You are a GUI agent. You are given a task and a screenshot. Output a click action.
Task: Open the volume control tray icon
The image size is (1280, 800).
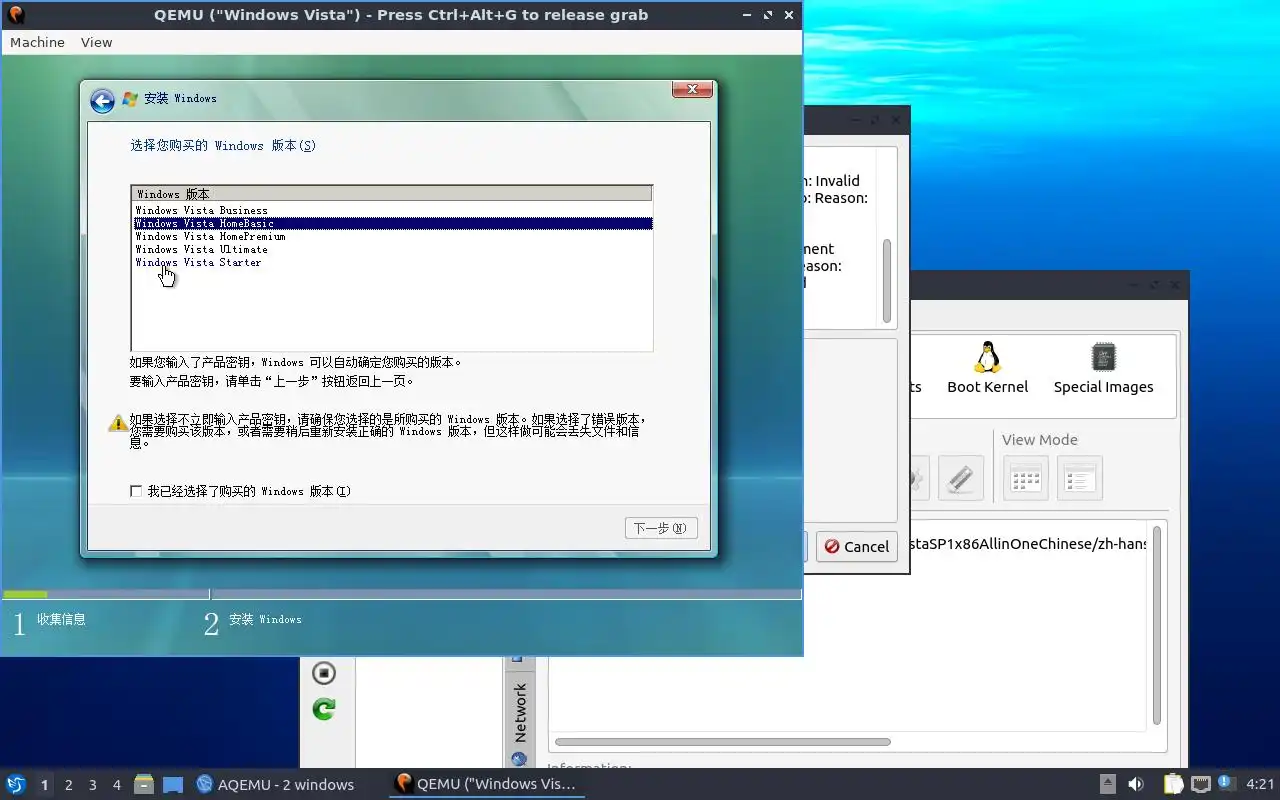point(1136,784)
